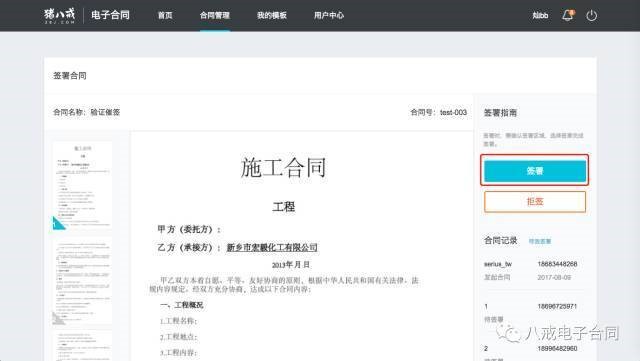Click 签署指南 heading
Screen dimensions: 640x361
500,113
